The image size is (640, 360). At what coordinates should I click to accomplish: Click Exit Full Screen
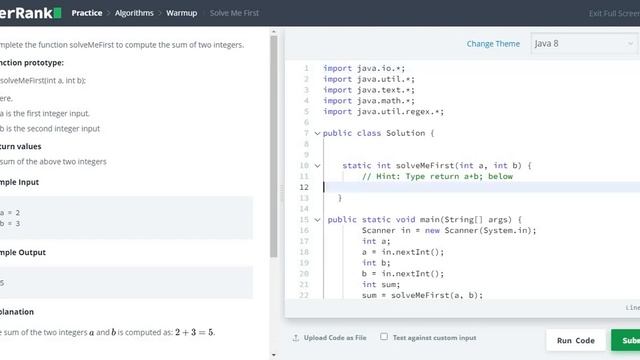click(x=614, y=13)
